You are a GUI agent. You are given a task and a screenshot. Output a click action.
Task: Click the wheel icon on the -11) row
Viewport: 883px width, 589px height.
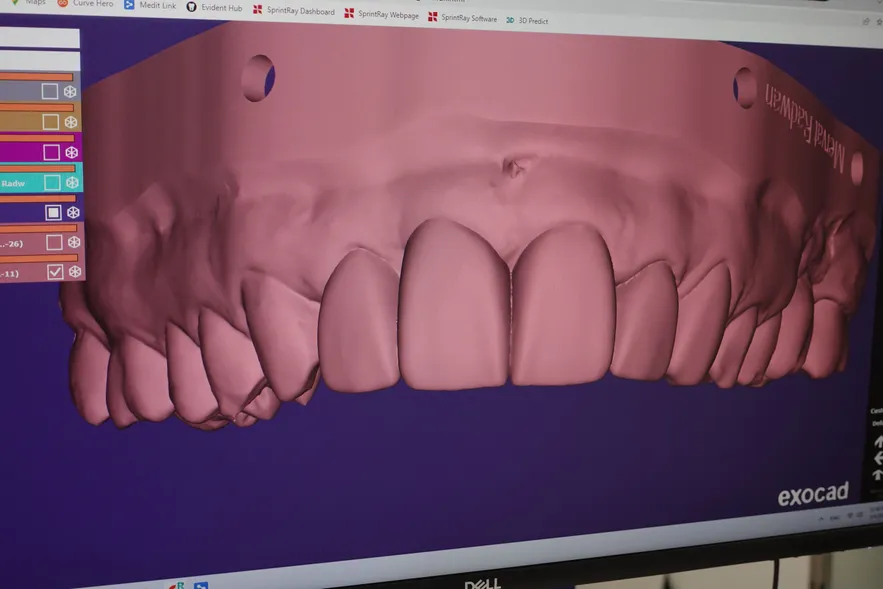75,271
